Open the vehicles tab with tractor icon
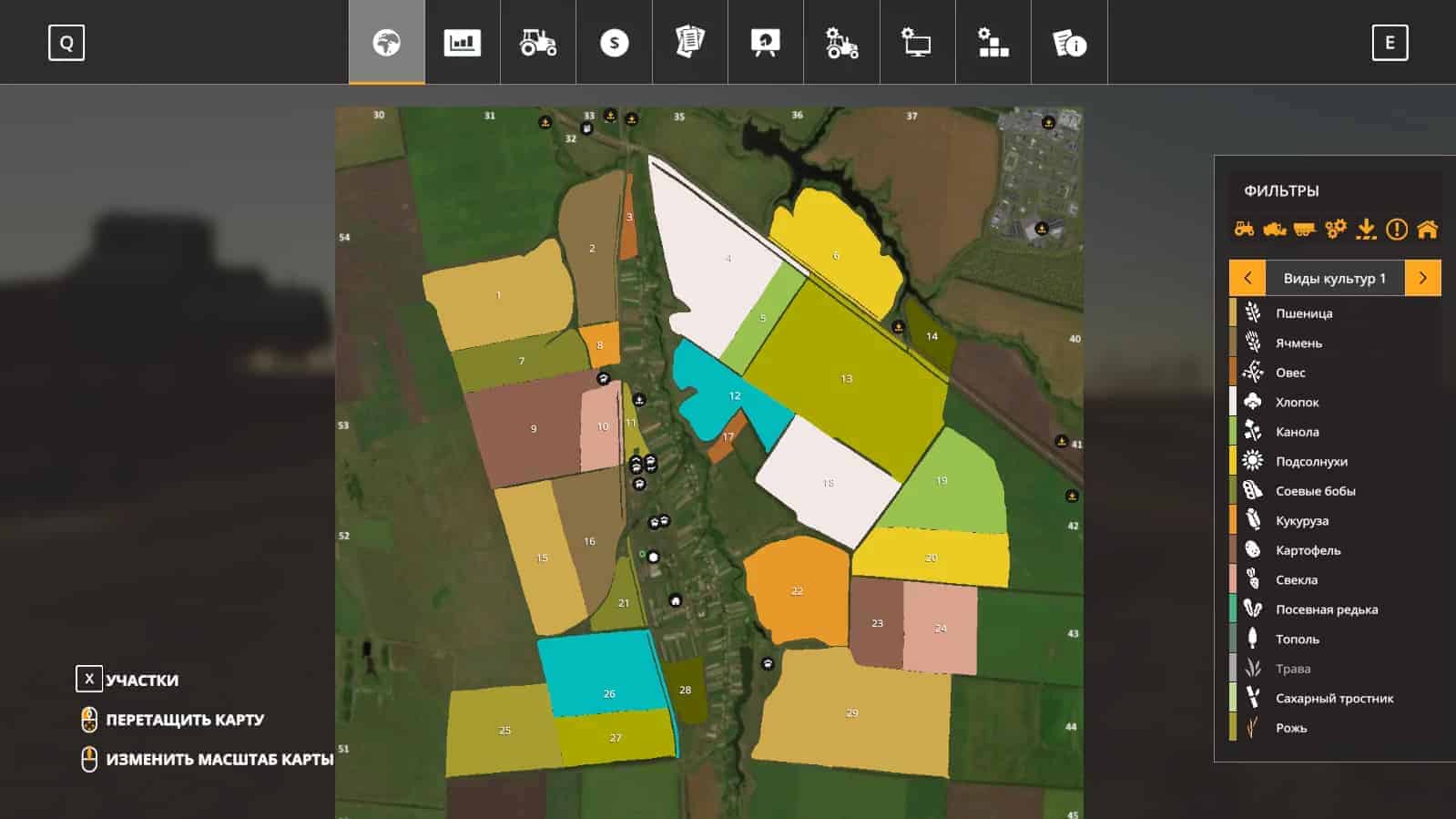 click(x=538, y=43)
